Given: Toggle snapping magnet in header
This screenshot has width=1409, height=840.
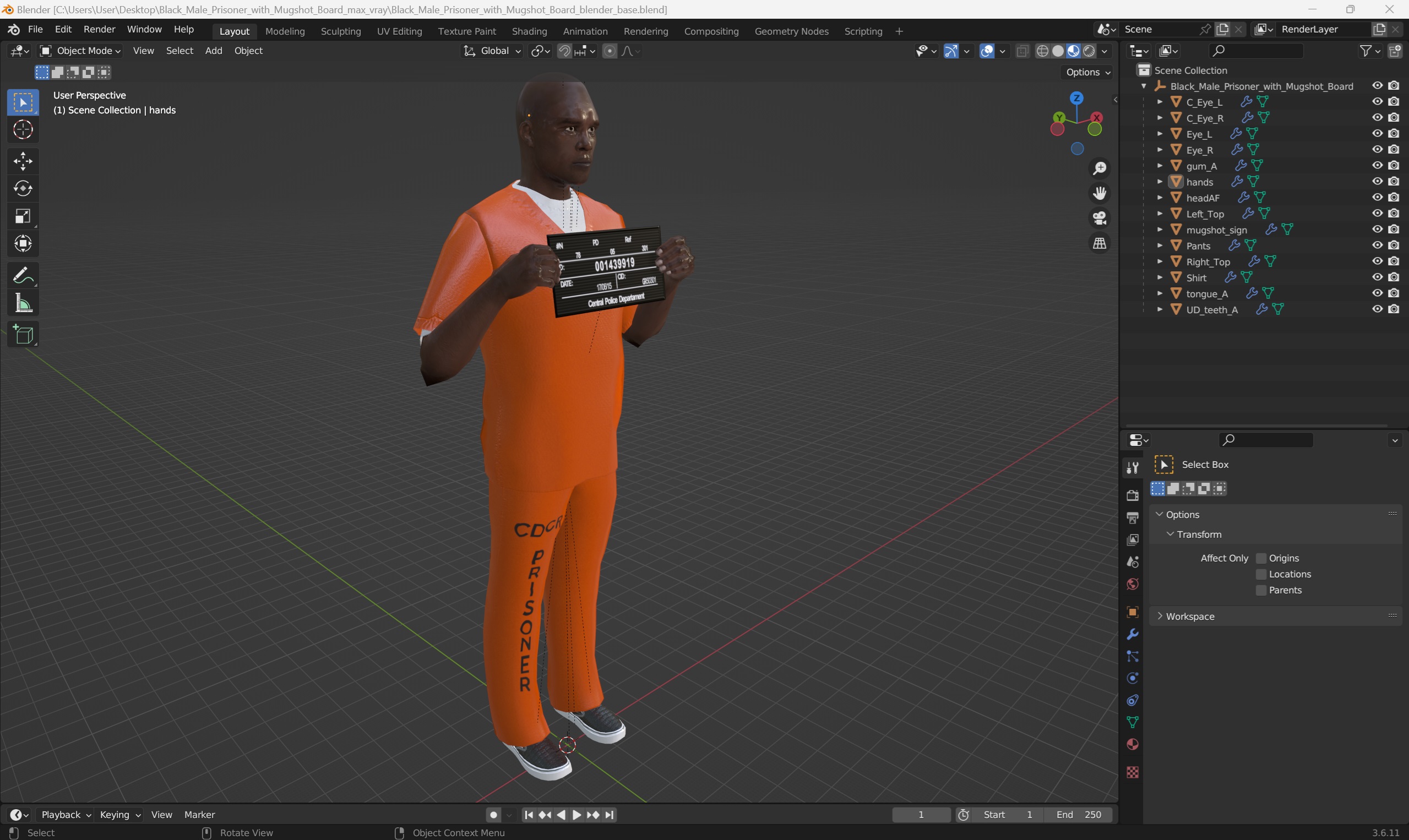Looking at the screenshot, I should (564, 51).
